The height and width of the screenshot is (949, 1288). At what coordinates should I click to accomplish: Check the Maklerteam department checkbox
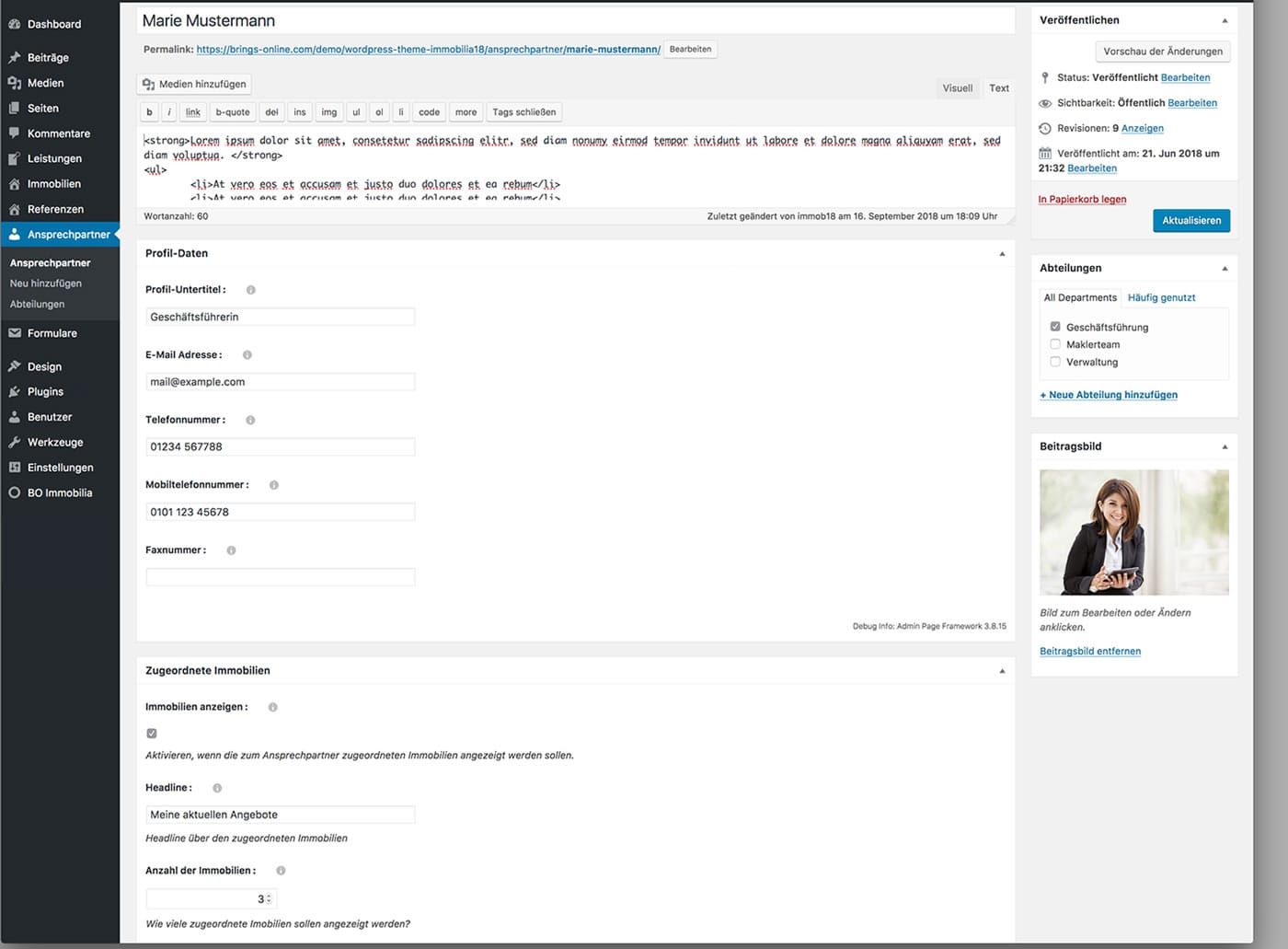point(1055,344)
